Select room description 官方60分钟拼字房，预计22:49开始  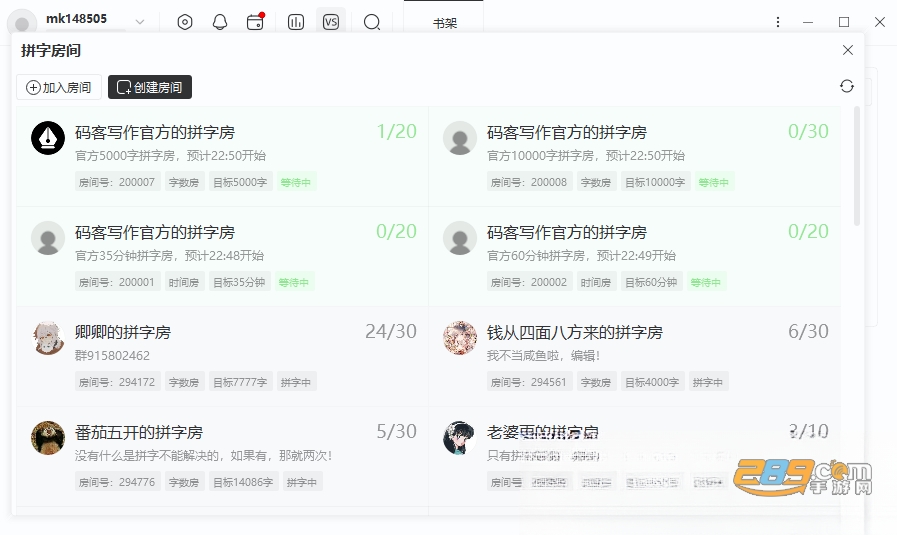[x=581, y=256]
